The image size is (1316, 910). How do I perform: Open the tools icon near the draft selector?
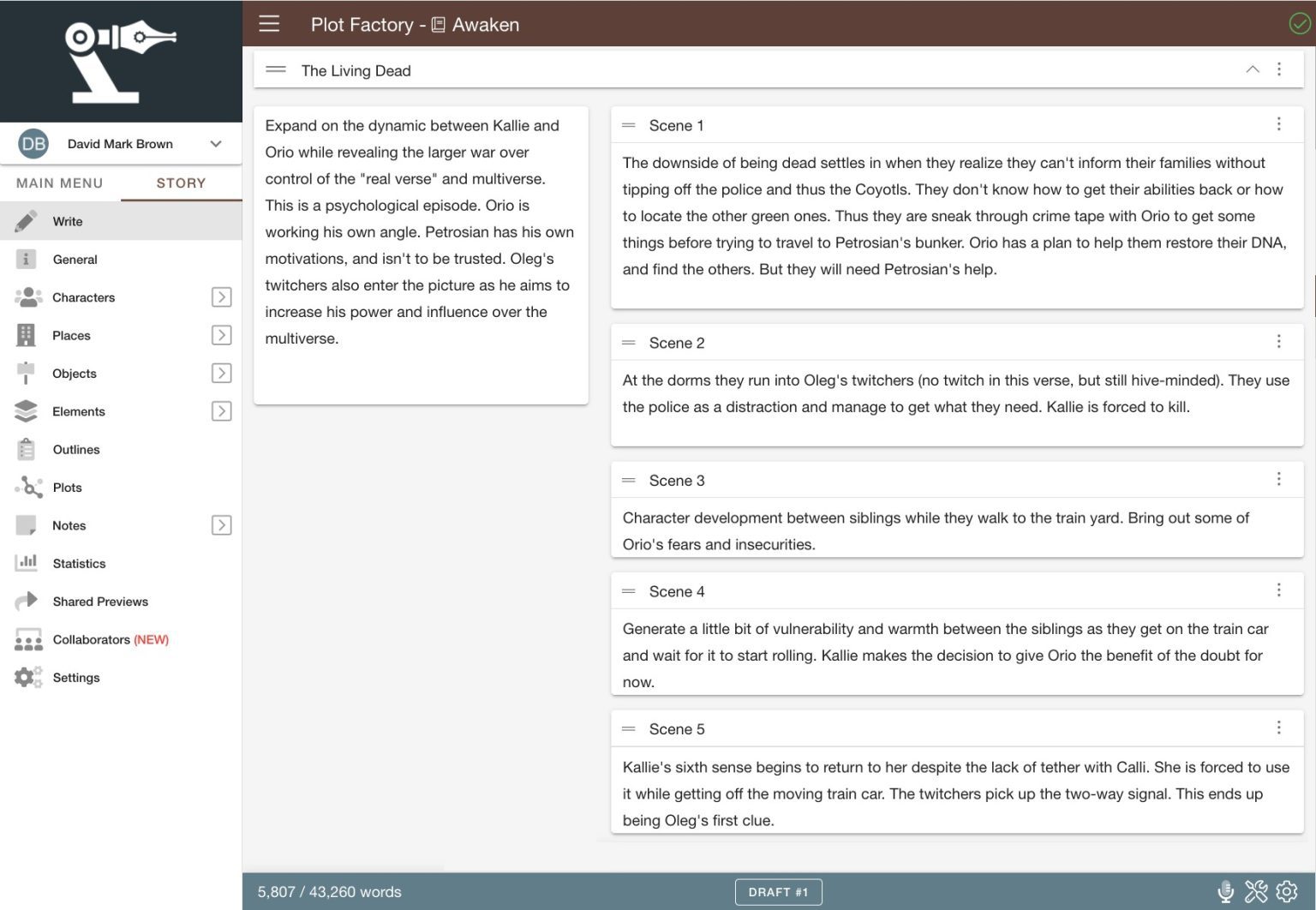tap(1255, 891)
